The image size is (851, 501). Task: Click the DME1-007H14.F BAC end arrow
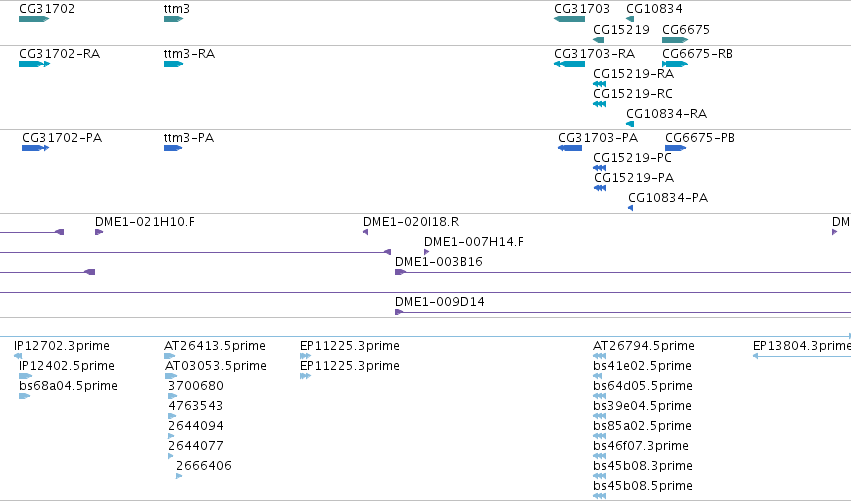click(427, 252)
